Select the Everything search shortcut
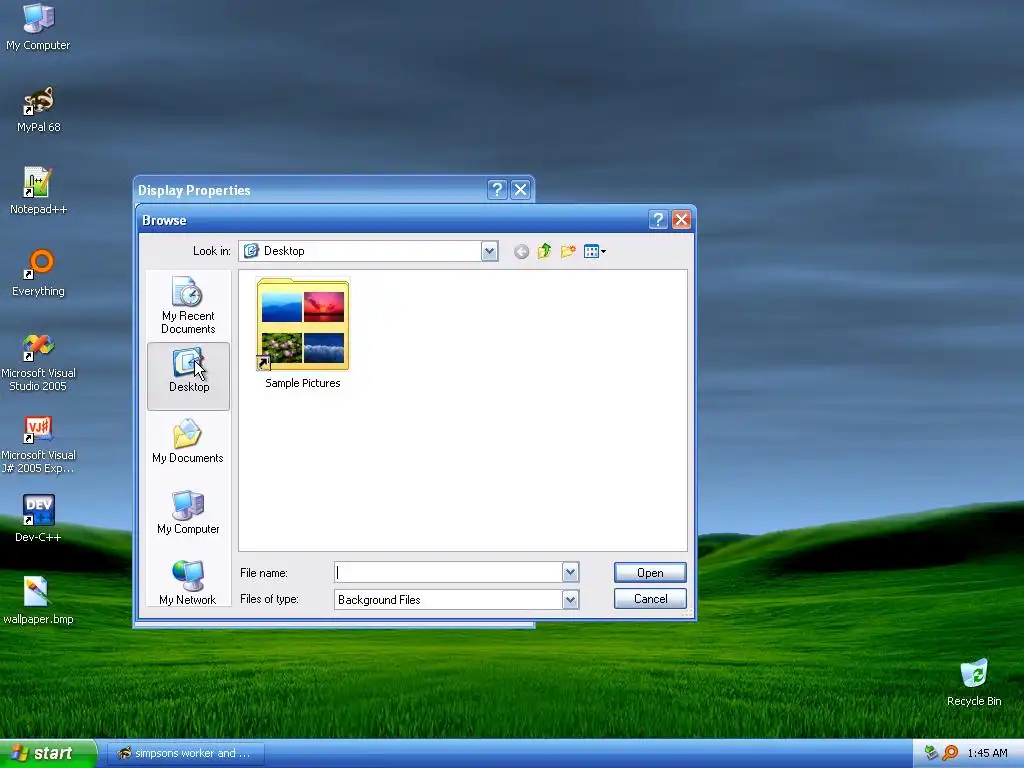 38,273
